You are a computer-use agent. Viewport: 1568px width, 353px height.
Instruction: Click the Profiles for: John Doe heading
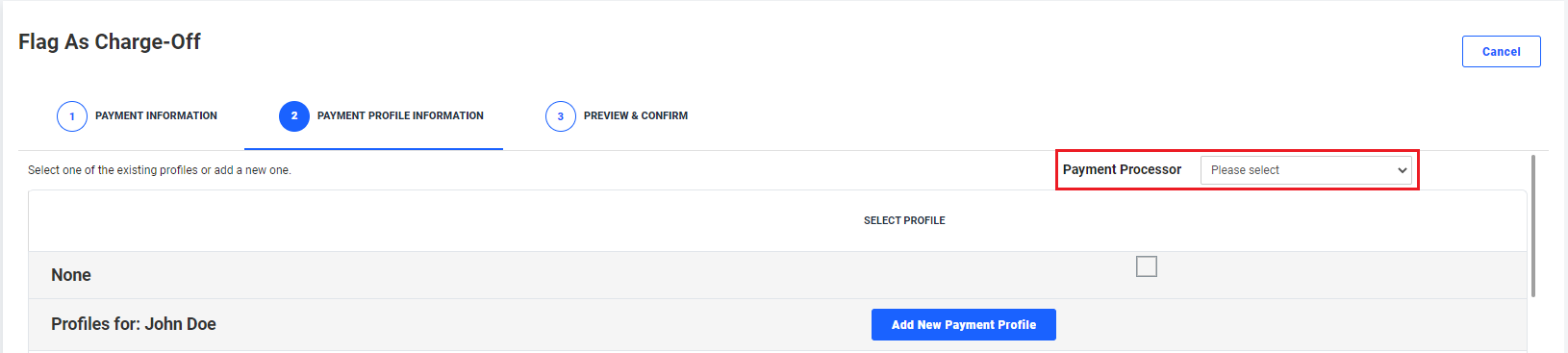(134, 324)
